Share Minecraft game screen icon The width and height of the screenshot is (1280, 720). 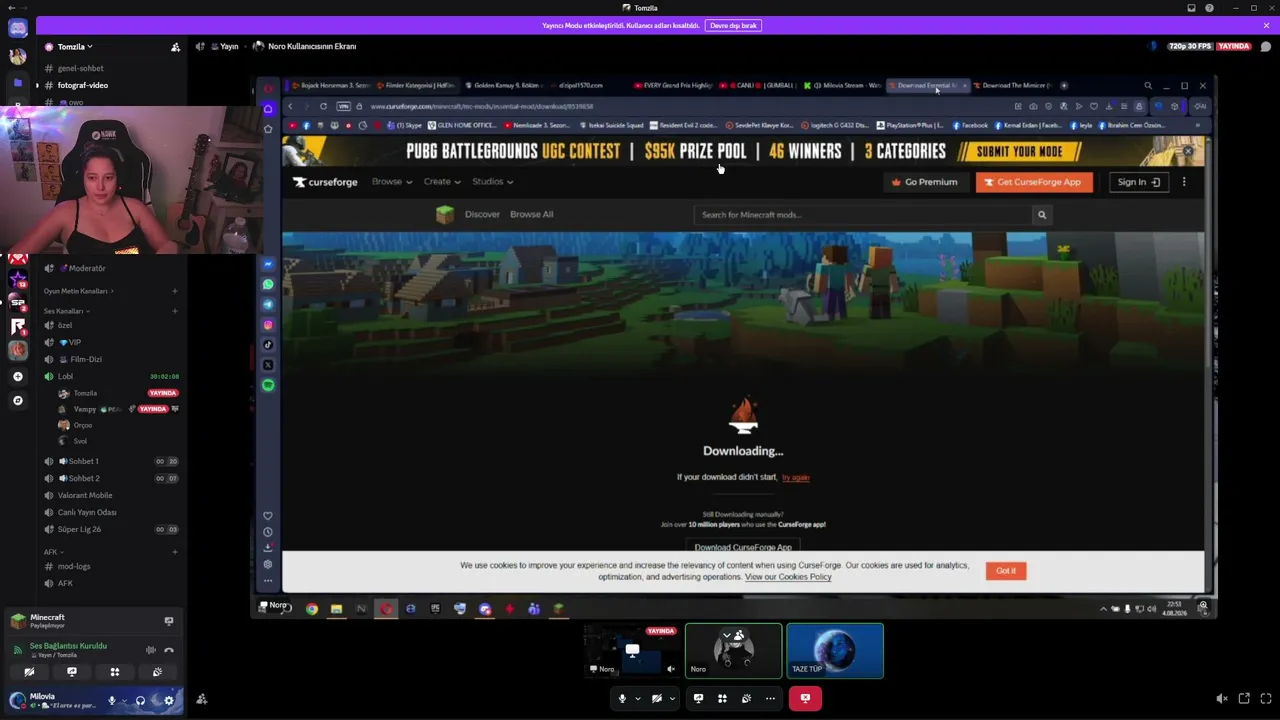pyautogui.click(x=169, y=621)
